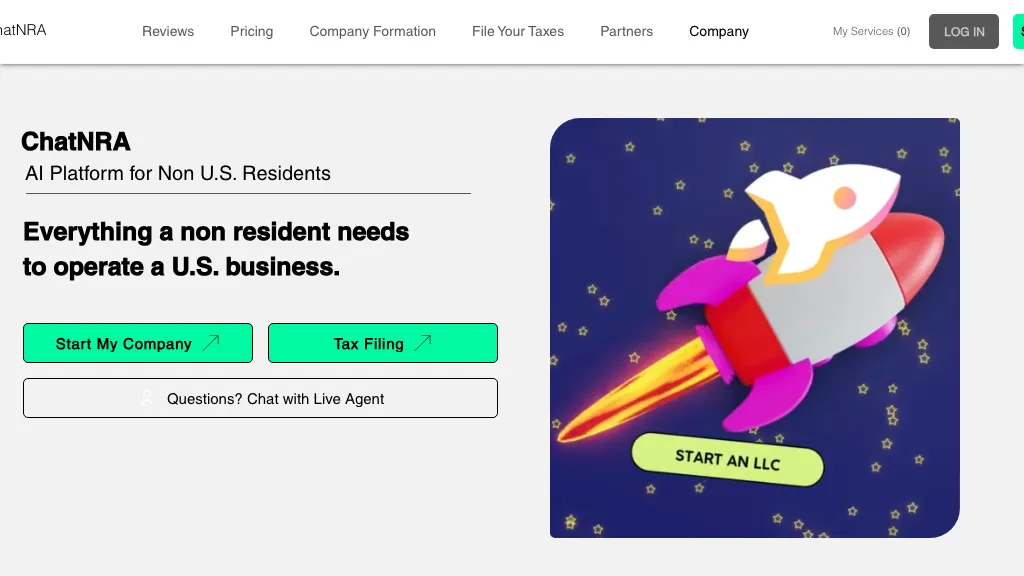Open the Company menu item
This screenshot has height=576, width=1024.
719,31
